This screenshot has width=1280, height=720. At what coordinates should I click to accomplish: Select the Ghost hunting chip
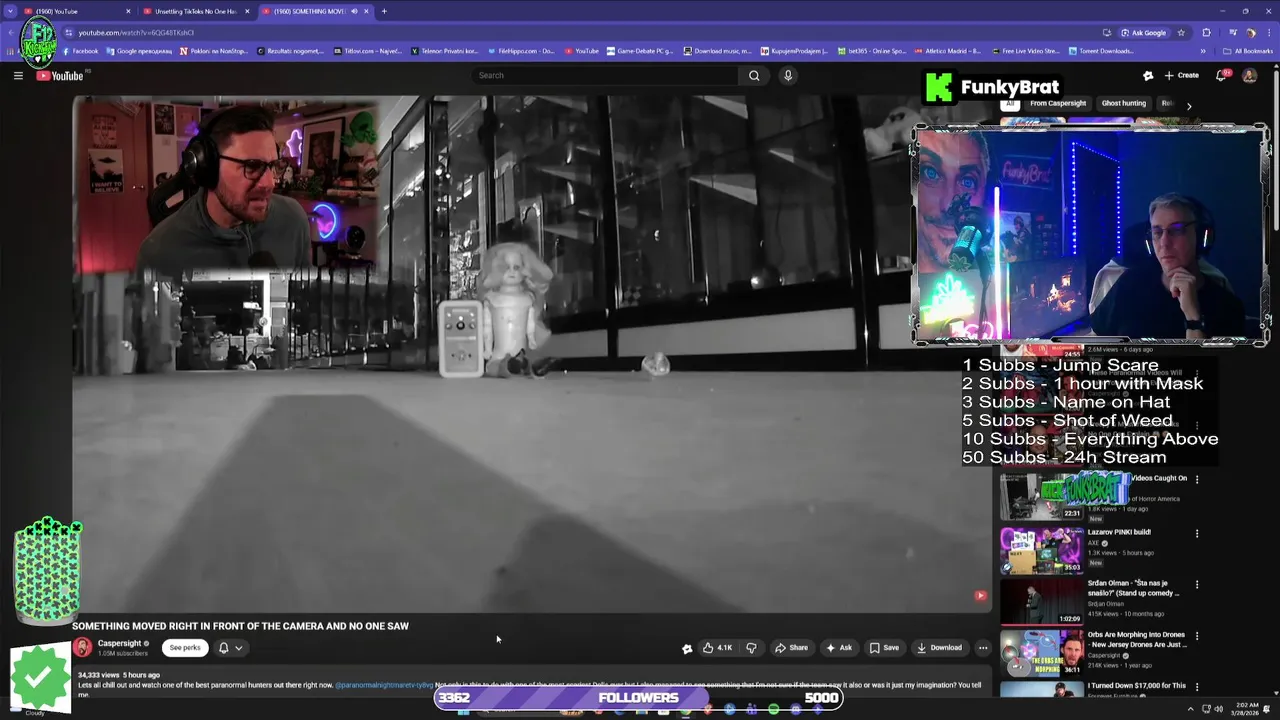(1124, 103)
